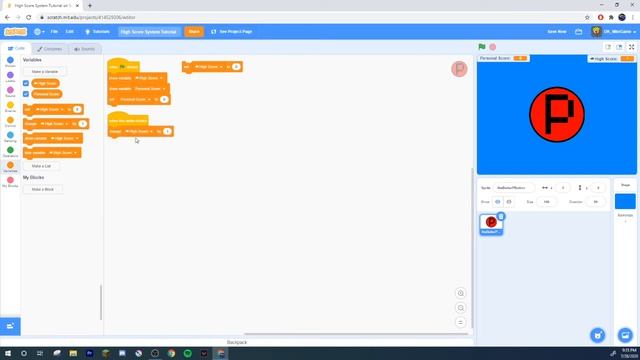
Task: Select the Sound block category
Action: tap(10, 92)
